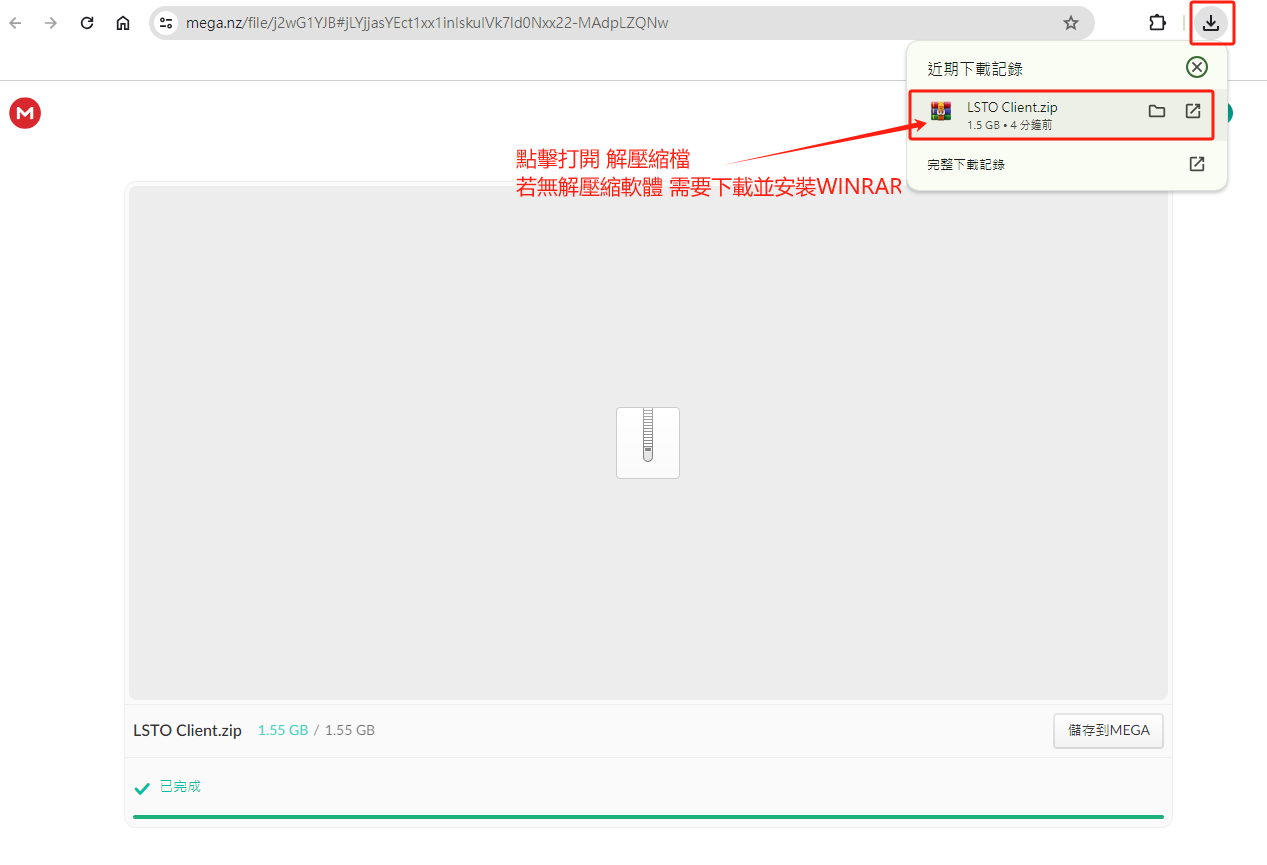Reload the current MEGA page
Viewport: 1267px width, 865px height.
87,23
